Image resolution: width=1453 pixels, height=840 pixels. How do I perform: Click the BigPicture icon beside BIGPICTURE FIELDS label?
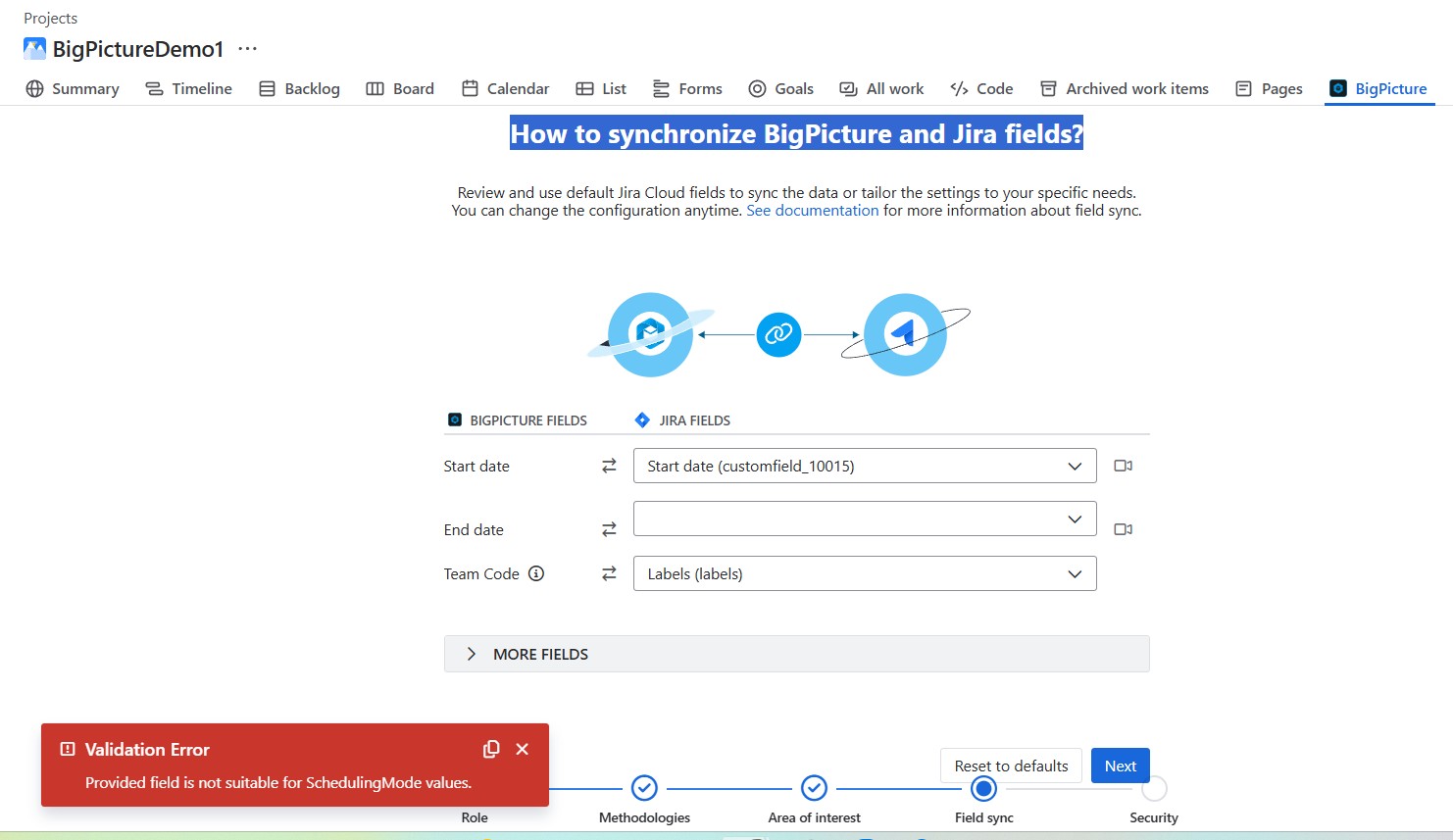coord(454,419)
